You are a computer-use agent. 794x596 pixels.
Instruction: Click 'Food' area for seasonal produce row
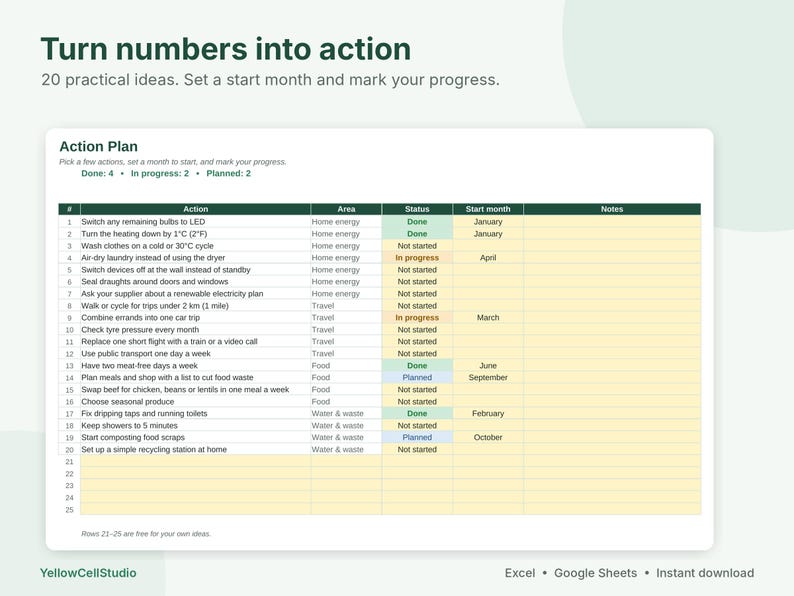point(346,402)
